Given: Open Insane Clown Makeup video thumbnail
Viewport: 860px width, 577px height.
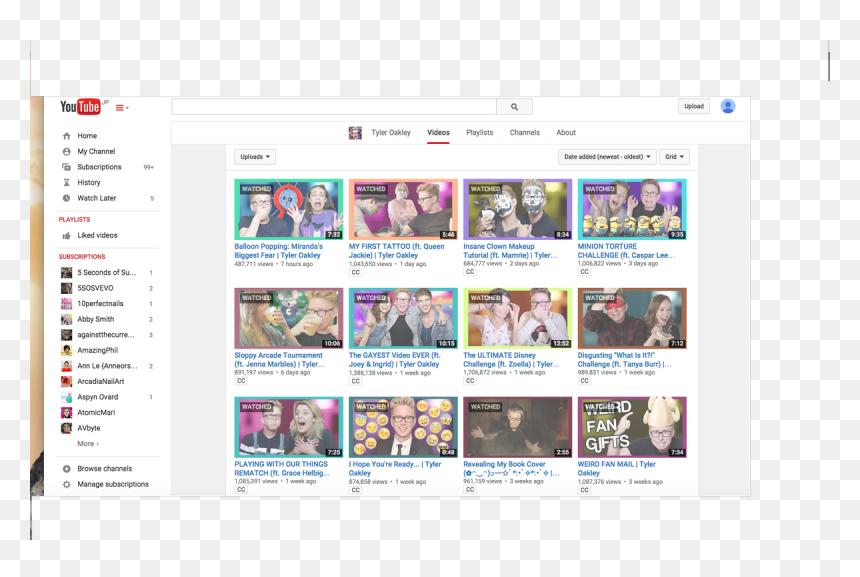Looking at the screenshot, I should click(x=517, y=209).
